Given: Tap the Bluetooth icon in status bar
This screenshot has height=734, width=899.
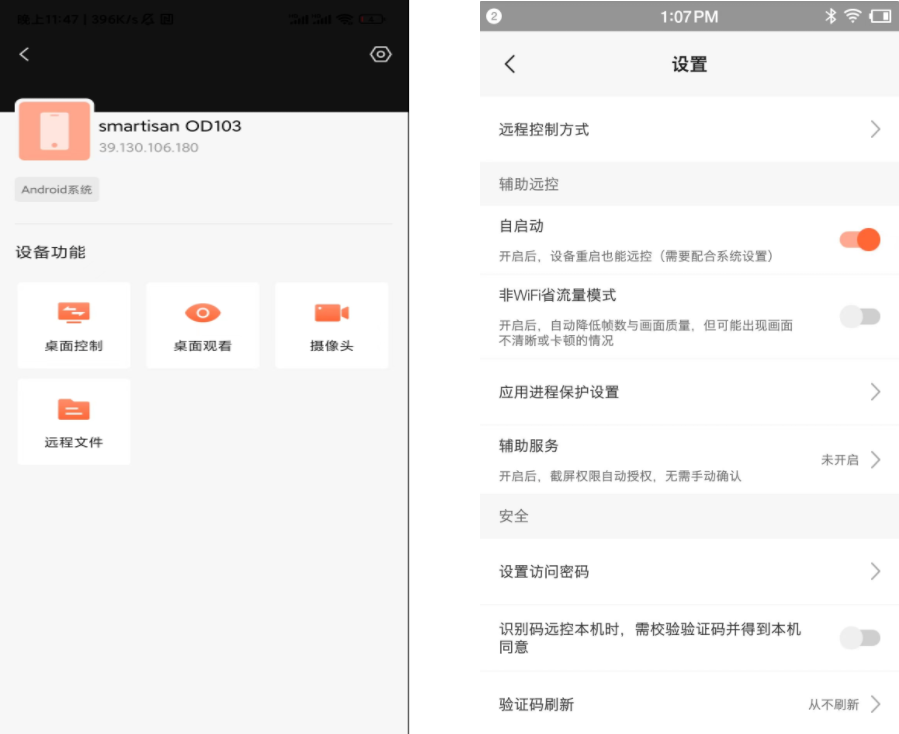Looking at the screenshot, I should click(829, 16).
